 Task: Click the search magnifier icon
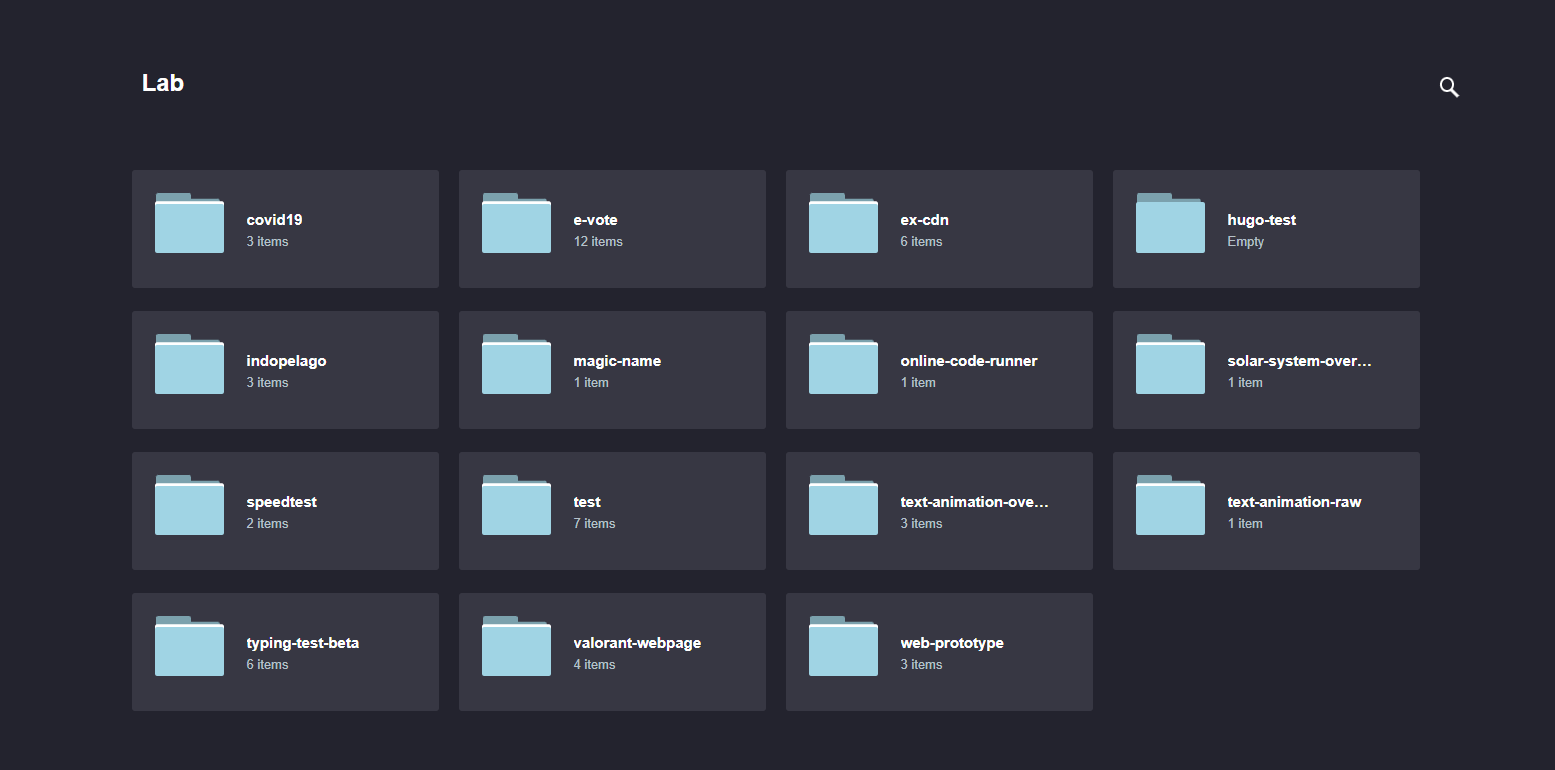[1448, 87]
